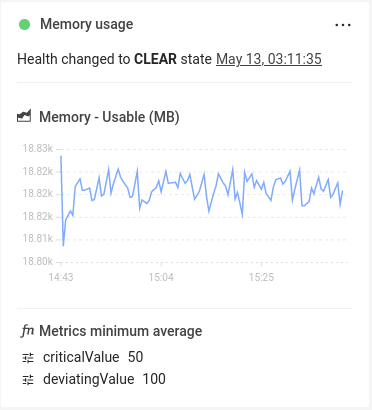372x410 pixels.
Task: Click the bold CLEAR state text
Action: (x=155, y=59)
